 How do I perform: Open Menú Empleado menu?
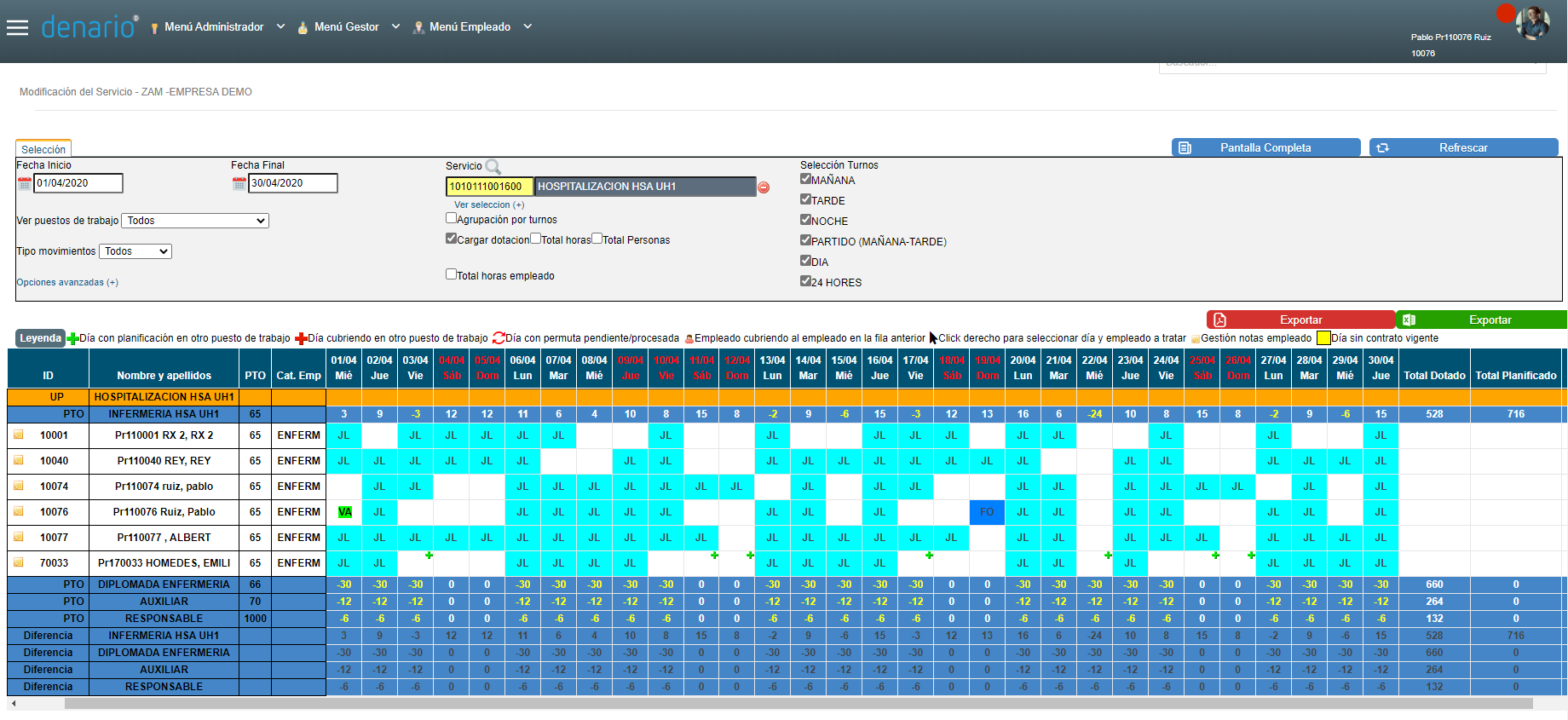tap(470, 27)
